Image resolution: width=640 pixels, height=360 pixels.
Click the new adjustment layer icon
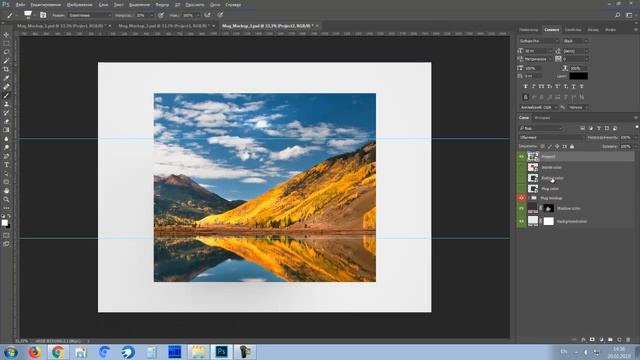coord(601,340)
